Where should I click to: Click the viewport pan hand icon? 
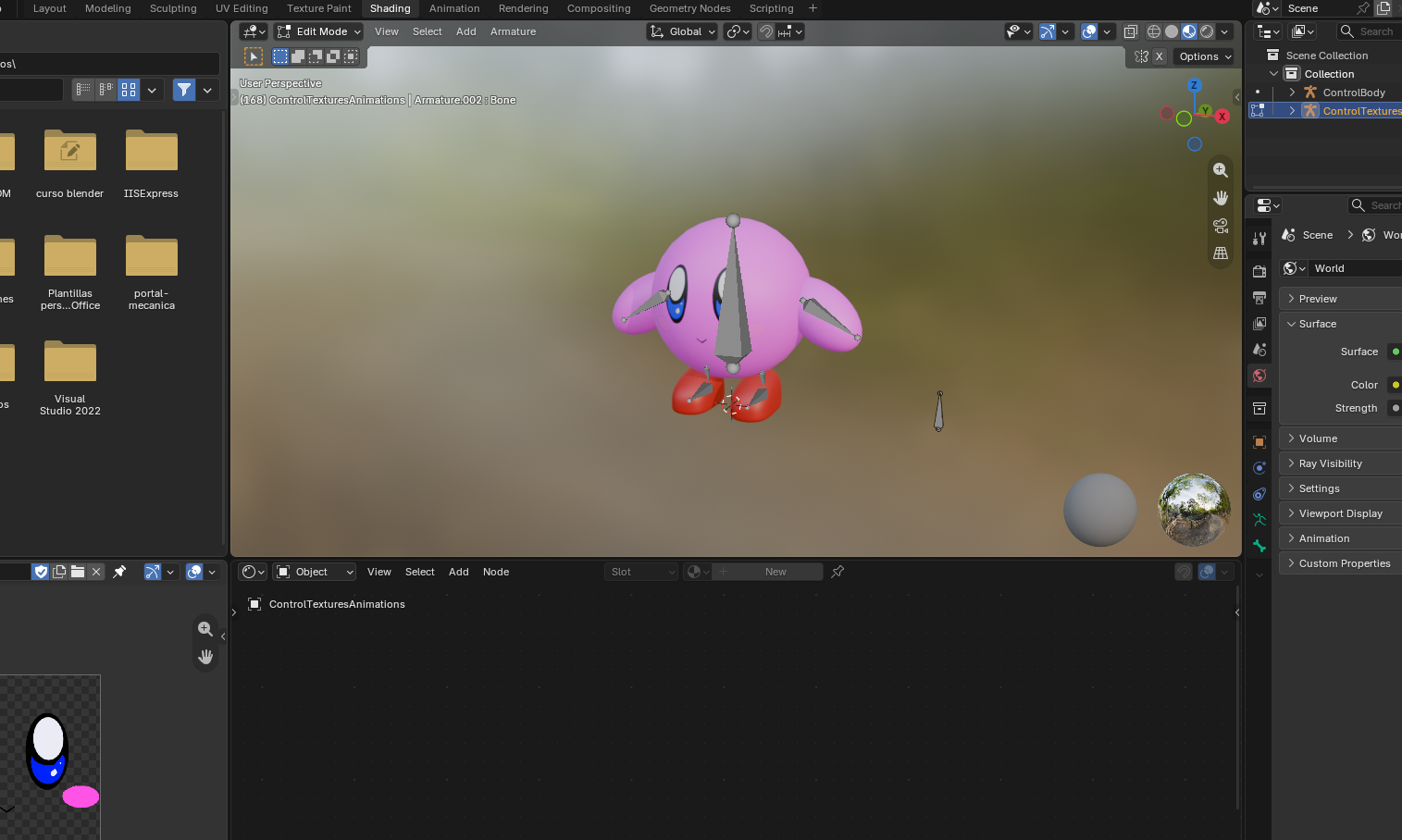[1221, 198]
